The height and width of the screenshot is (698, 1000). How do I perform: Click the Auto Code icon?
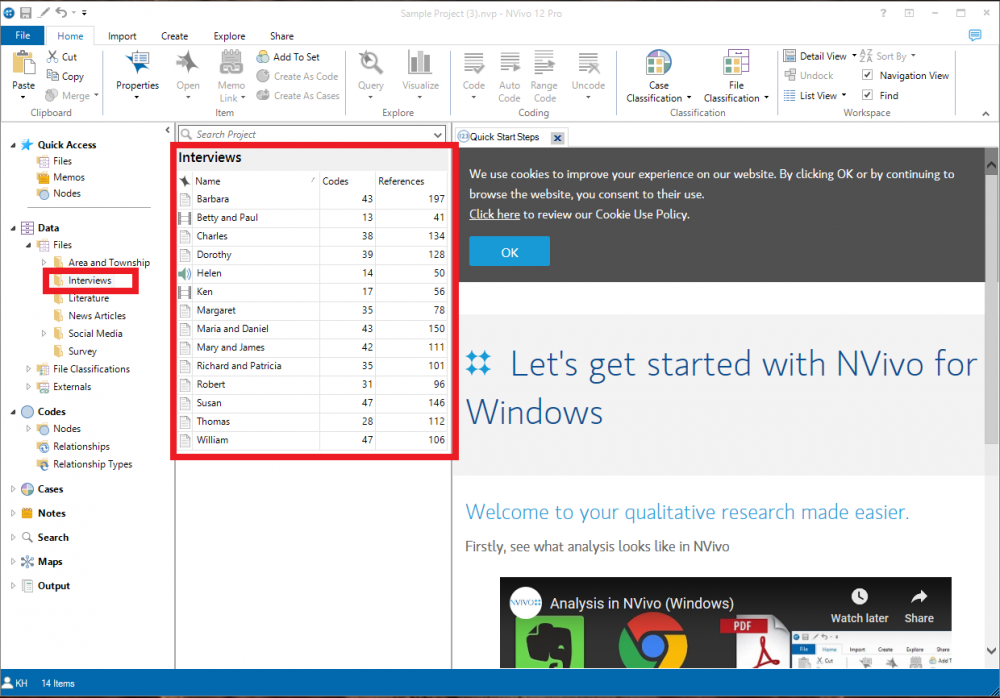[x=510, y=63]
